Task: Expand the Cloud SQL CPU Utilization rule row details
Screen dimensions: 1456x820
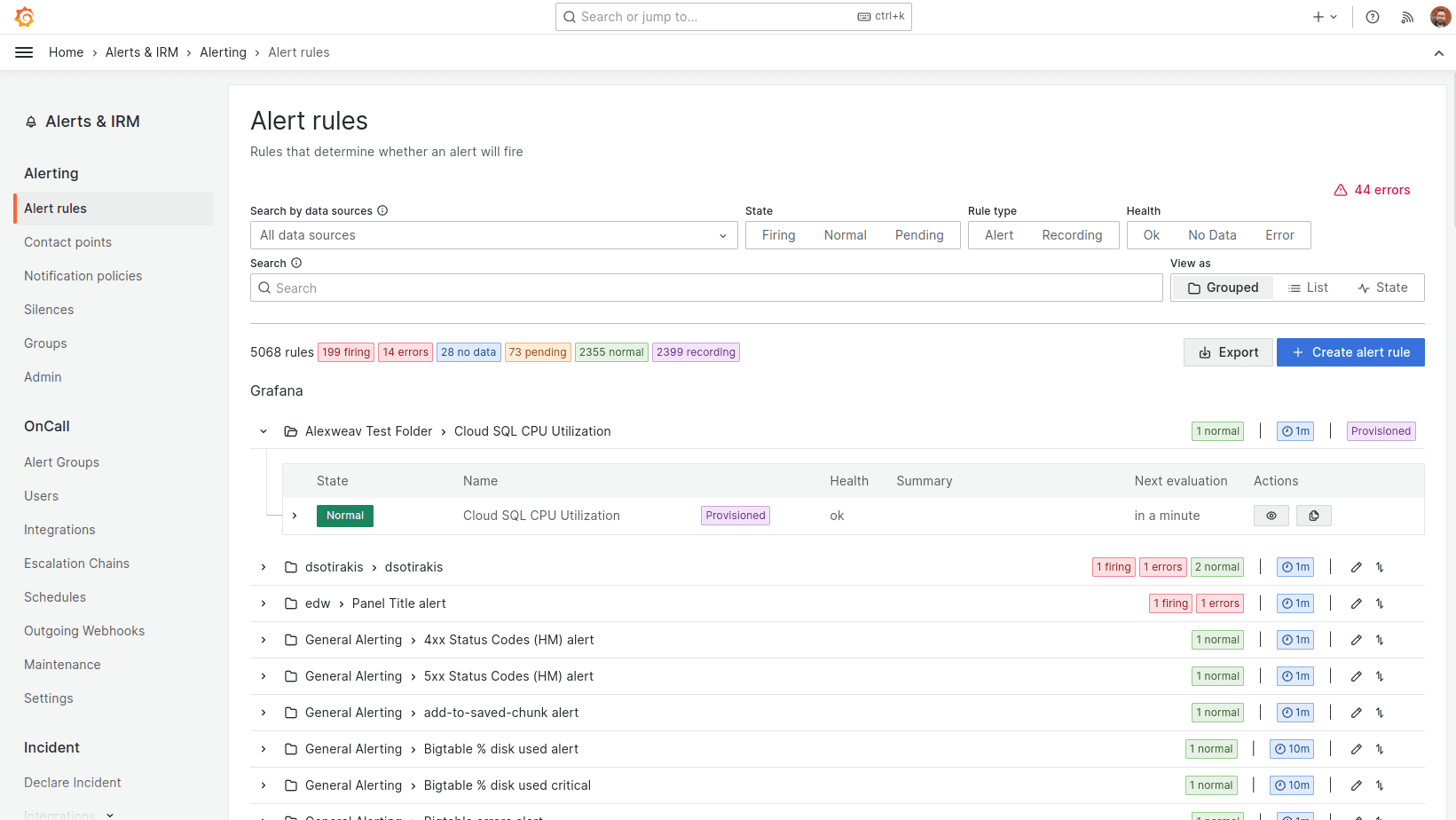Action: 295,516
